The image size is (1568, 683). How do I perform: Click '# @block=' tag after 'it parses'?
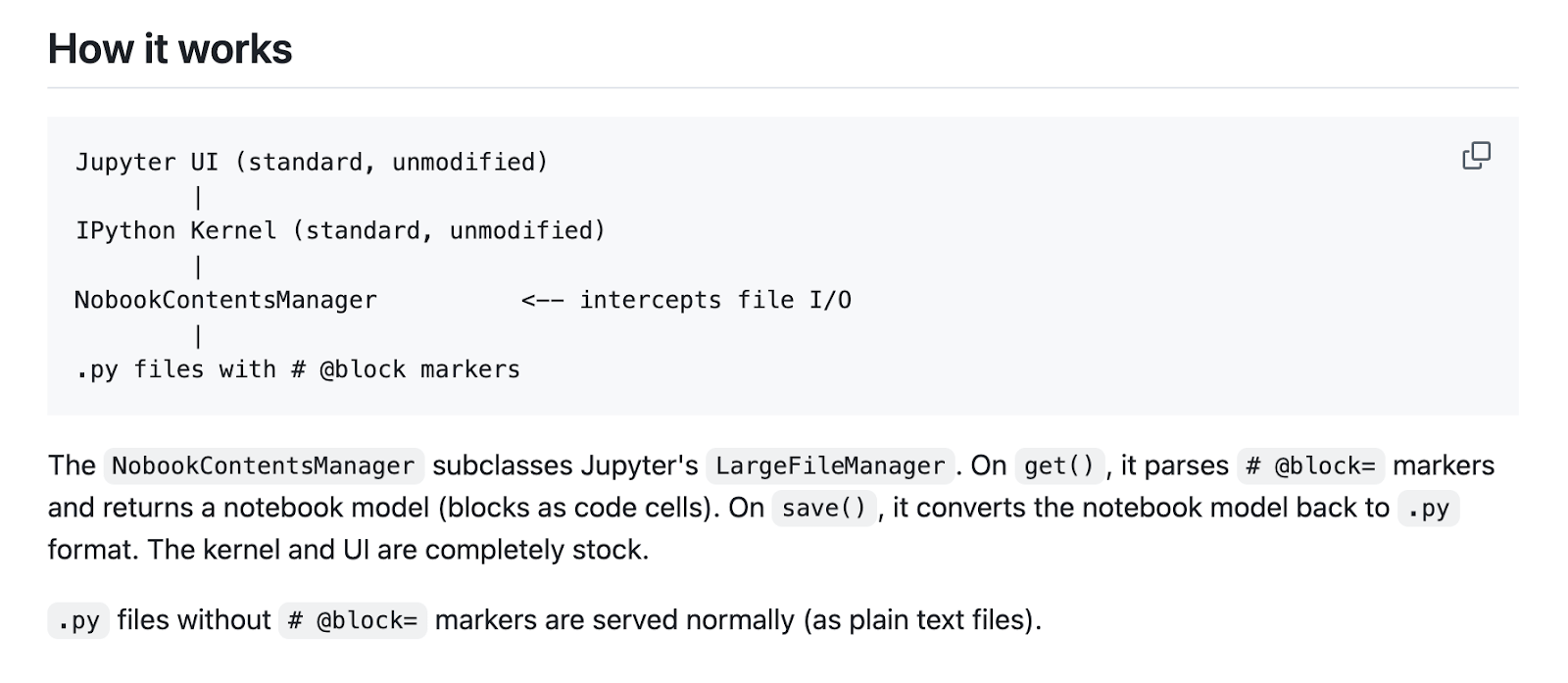[x=1310, y=465]
